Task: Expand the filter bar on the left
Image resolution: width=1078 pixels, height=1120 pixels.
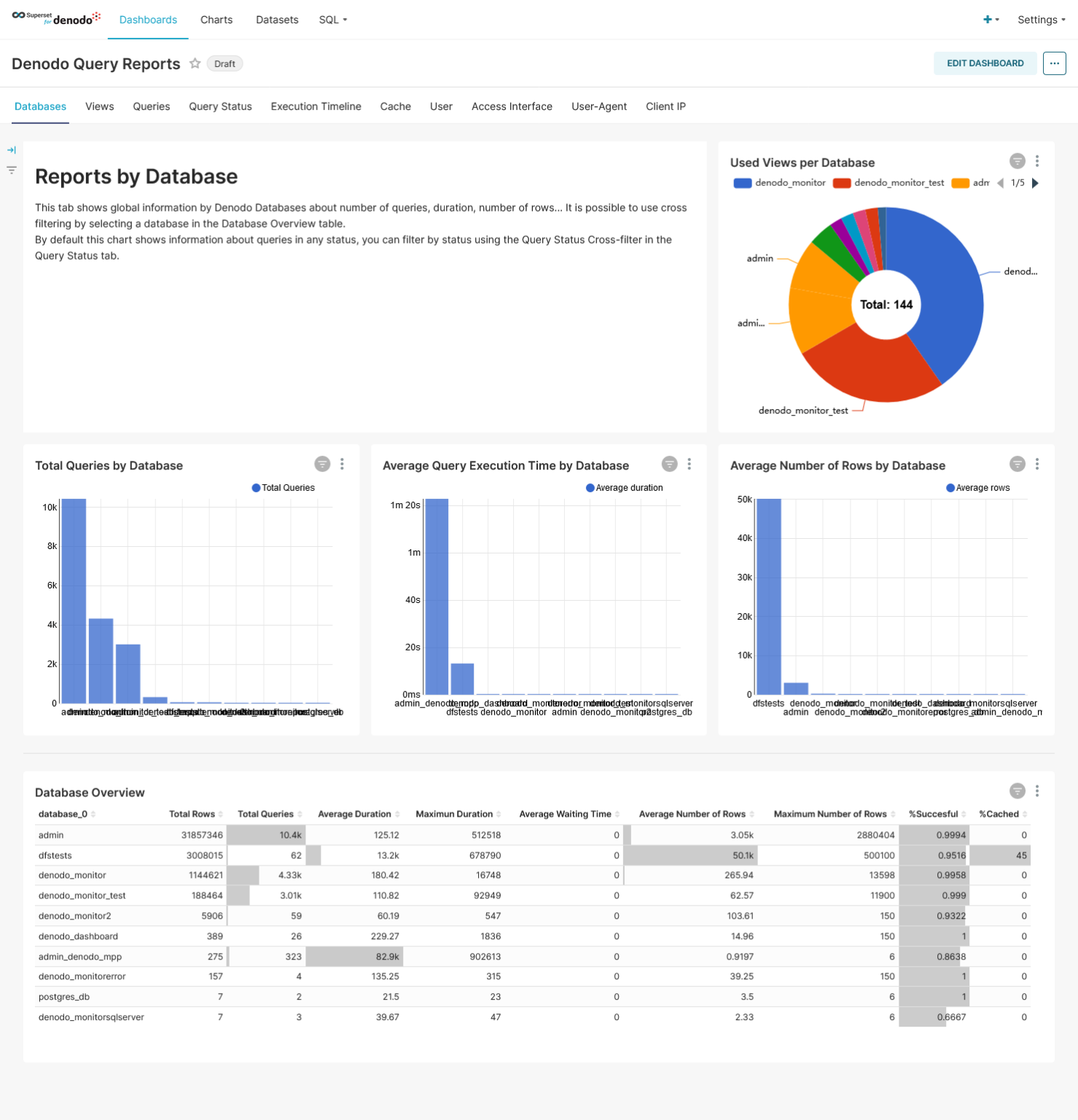Action: tap(12, 150)
